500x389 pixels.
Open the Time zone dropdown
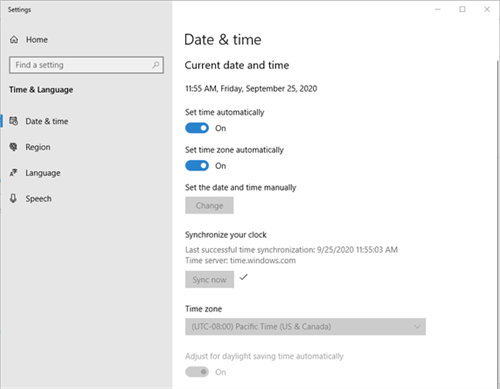(305, 327)
